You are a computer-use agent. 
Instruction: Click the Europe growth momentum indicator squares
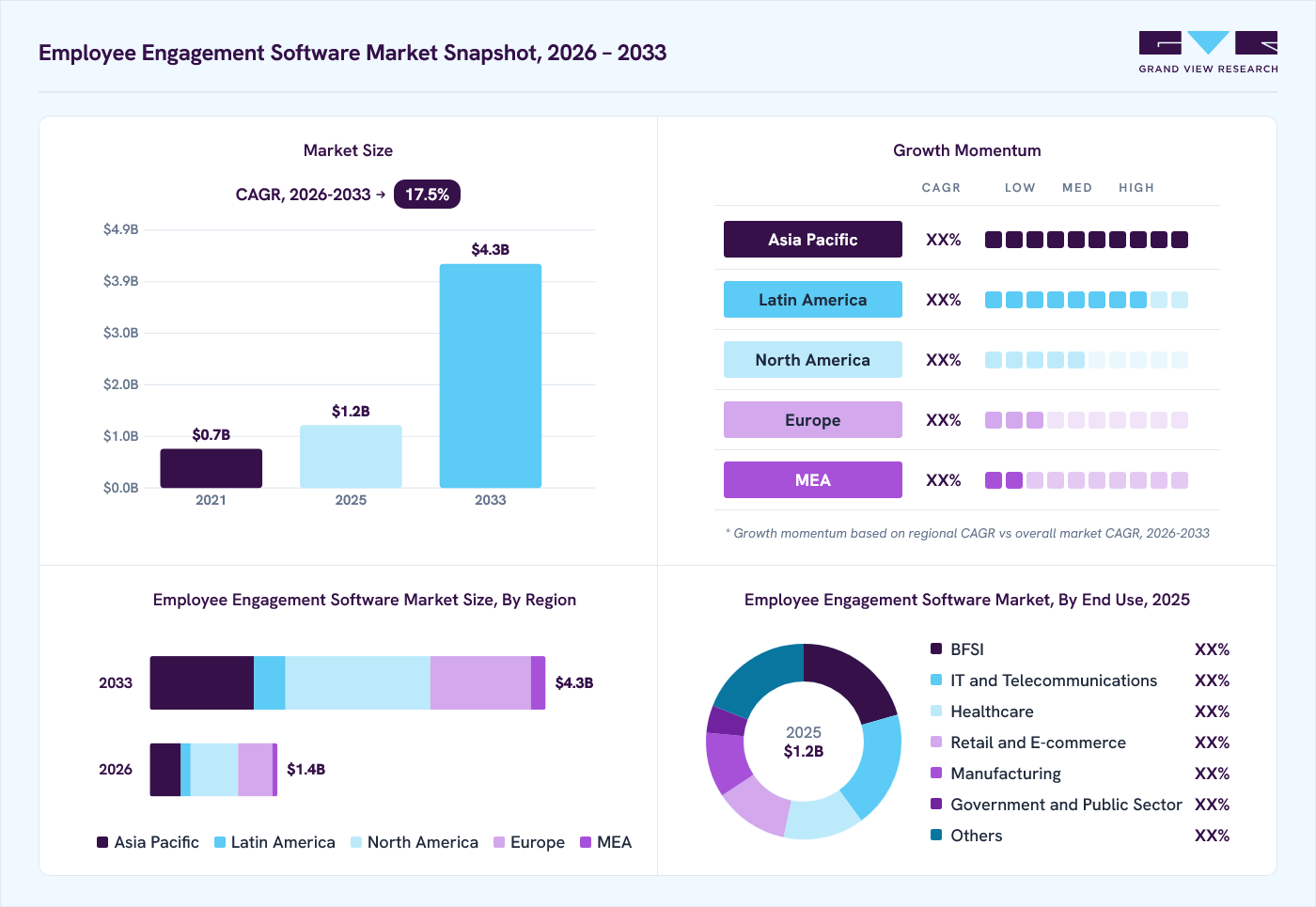pos(1087,420)
